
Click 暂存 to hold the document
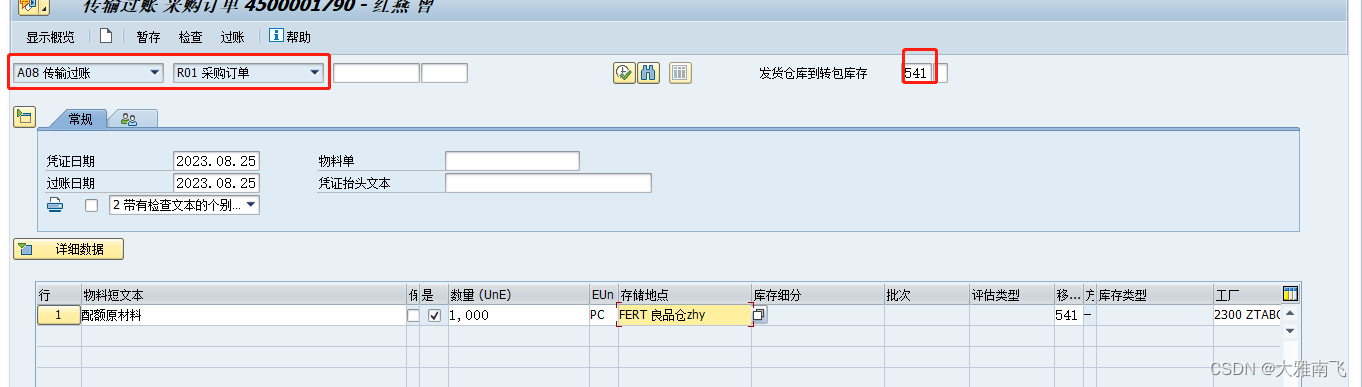pyautogui.click(x=149, y=37)
